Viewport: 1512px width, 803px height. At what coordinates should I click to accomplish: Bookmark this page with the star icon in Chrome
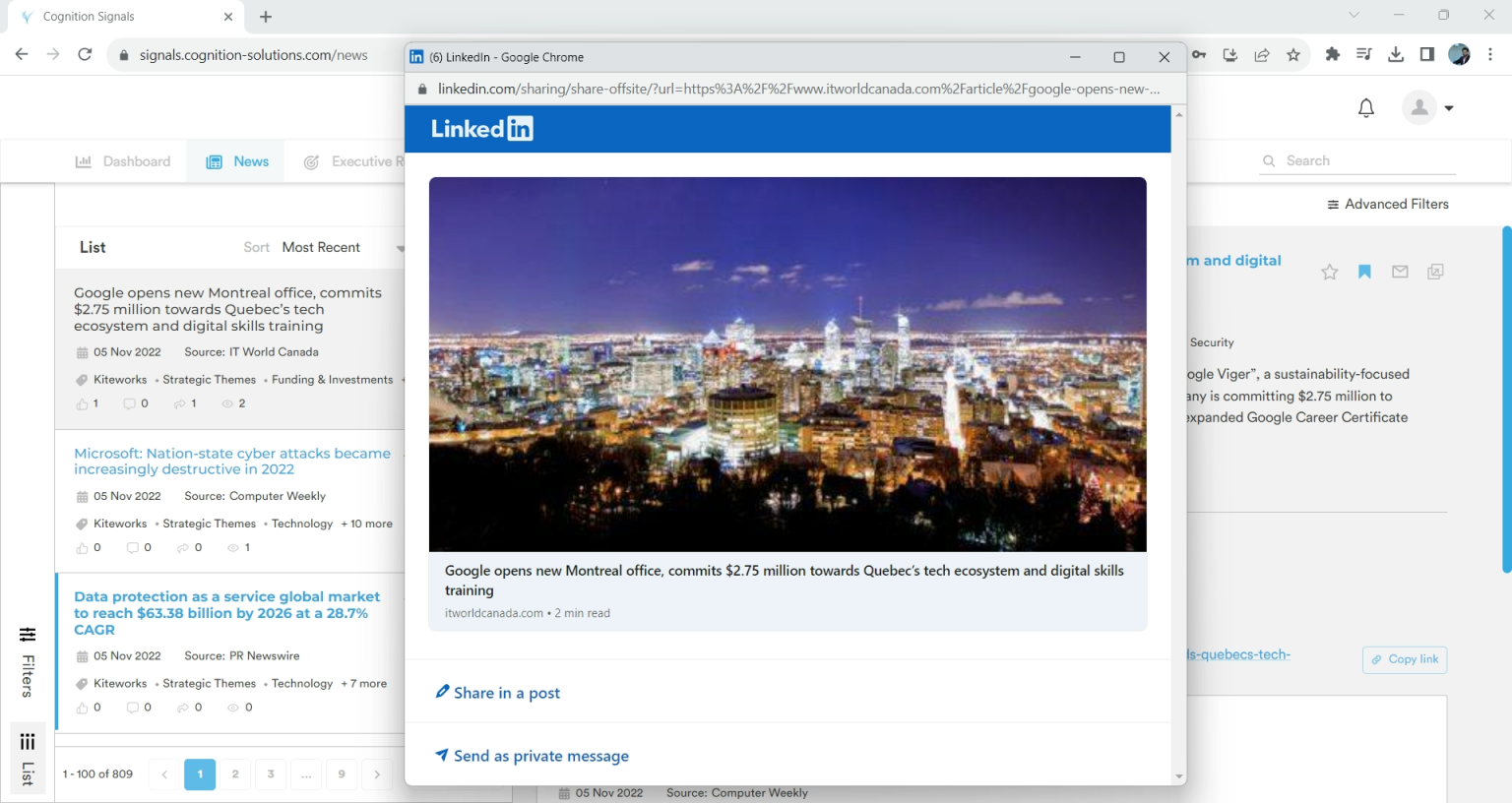(1293, 55)
